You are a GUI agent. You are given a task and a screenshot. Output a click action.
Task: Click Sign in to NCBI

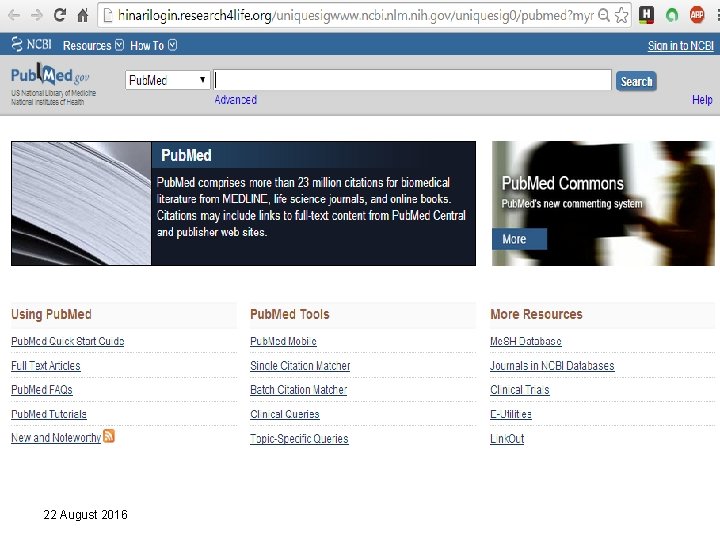pyautogui.click(x=681, y=45)
